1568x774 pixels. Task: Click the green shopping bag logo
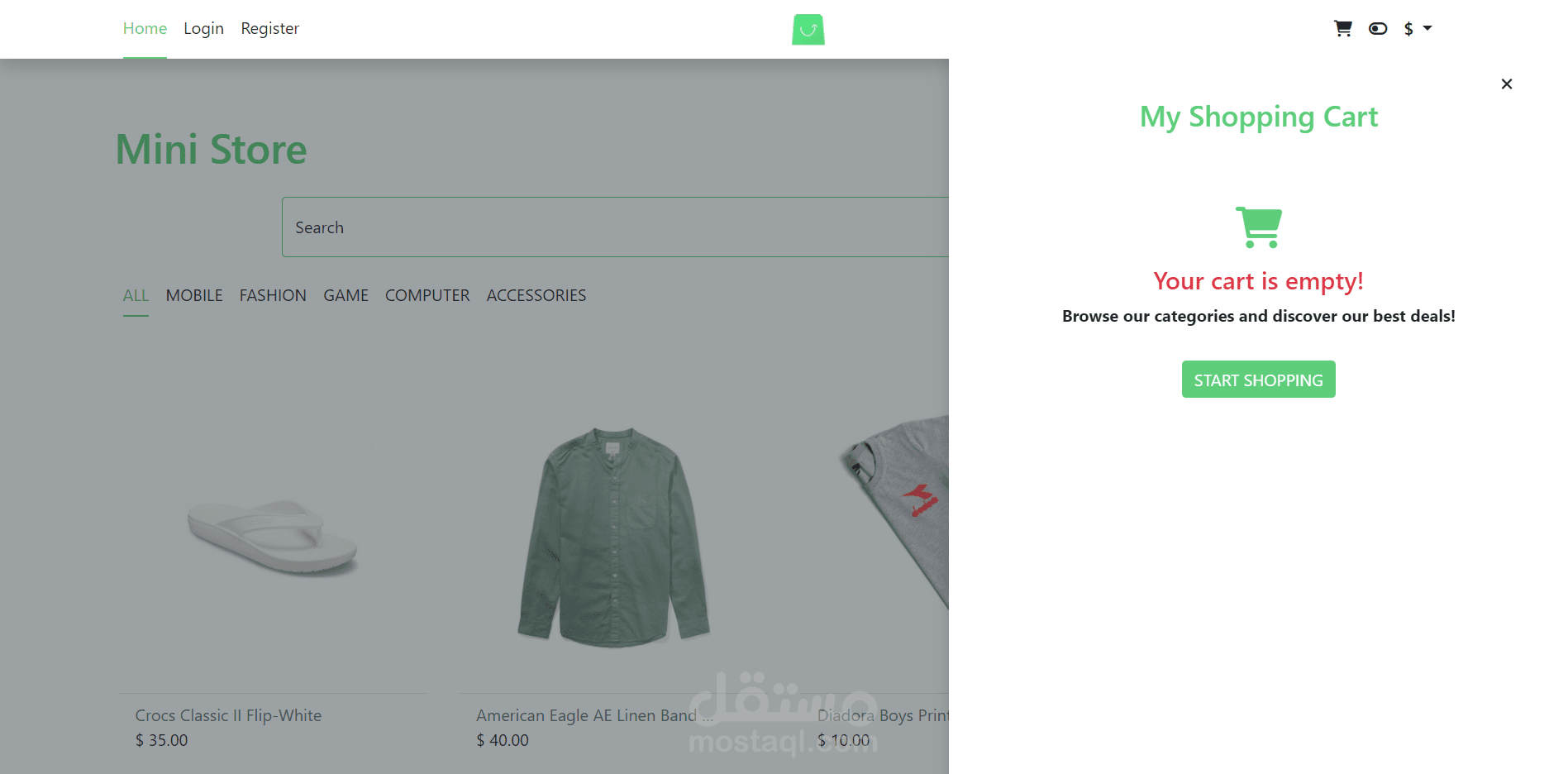[808, 30]
